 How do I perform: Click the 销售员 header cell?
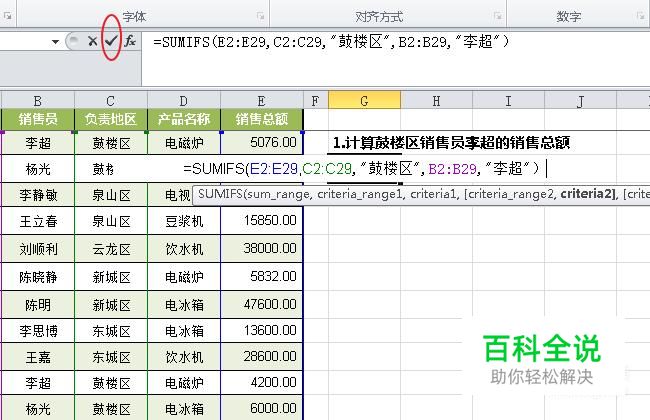pyautogui.click(x=38, y=119)
